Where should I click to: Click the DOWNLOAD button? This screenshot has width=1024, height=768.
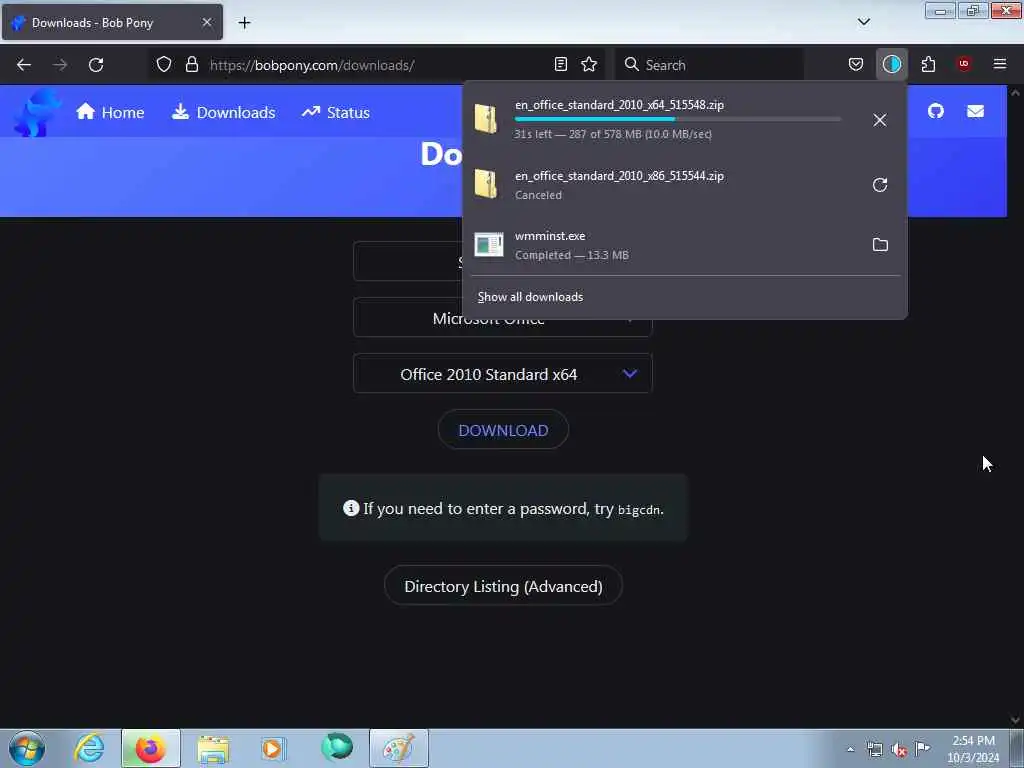point(503,430)
